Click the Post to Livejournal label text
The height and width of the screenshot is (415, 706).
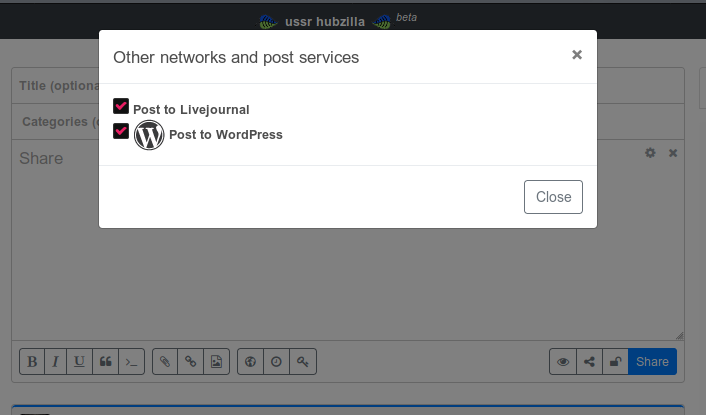191,109
